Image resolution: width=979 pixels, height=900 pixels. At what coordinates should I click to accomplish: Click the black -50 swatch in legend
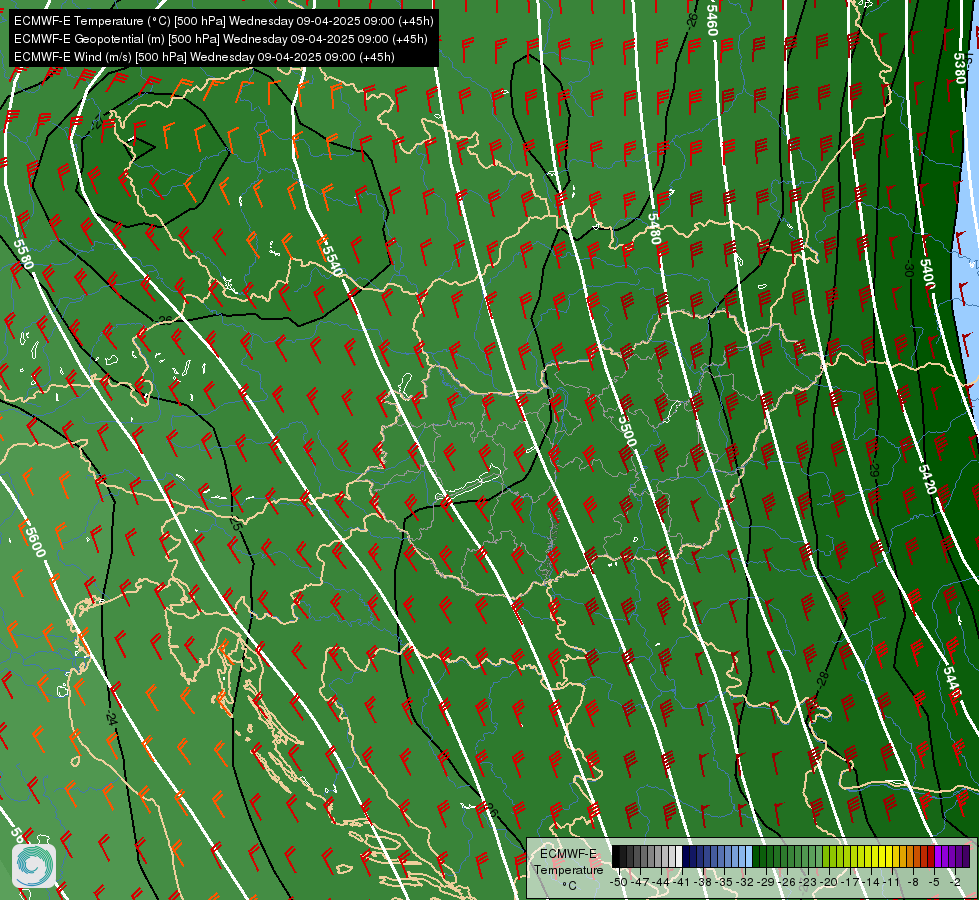pos(616,856)
